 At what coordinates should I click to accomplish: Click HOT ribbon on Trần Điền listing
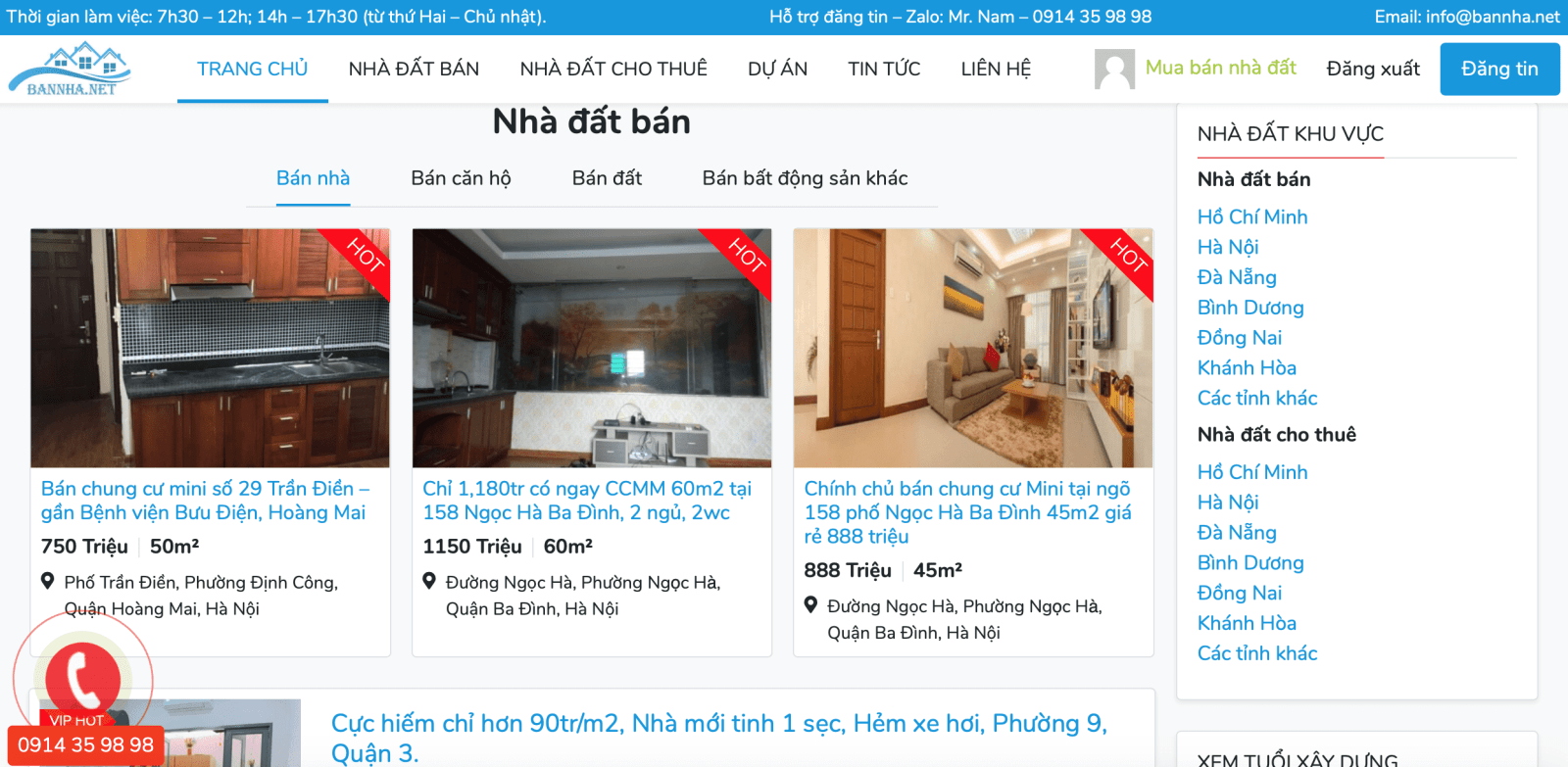pyautogui.click(x=361, y=257)
